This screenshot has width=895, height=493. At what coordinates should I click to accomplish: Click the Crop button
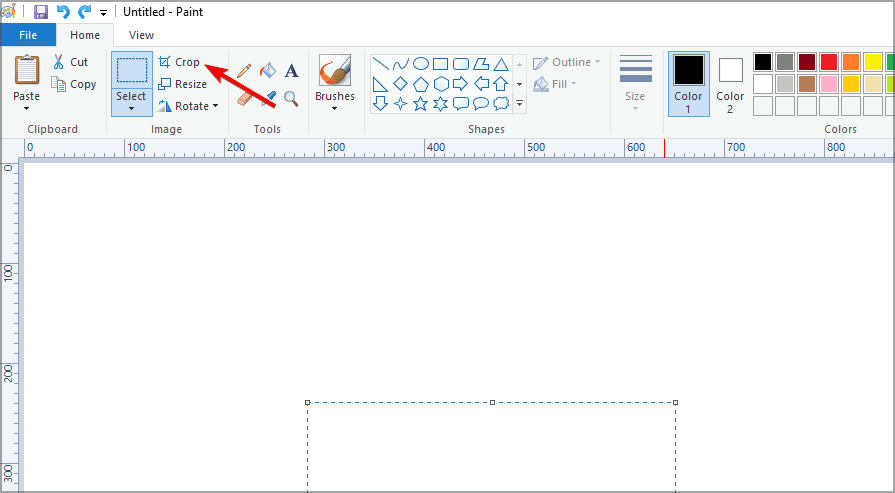click(x=180, y=62)
